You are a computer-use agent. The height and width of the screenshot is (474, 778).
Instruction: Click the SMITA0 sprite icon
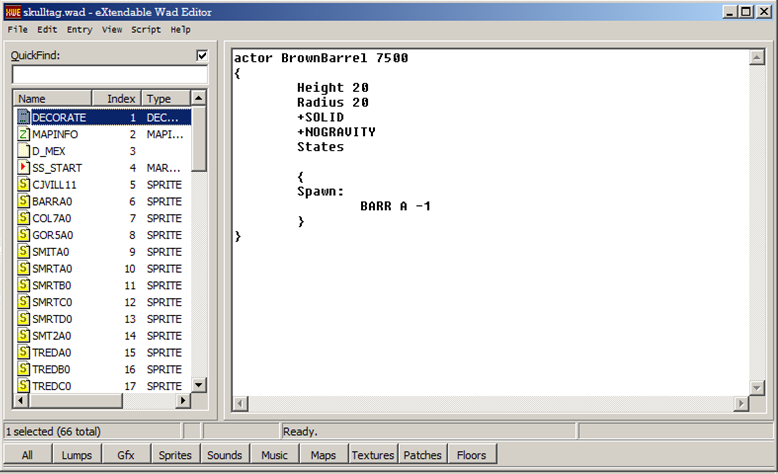23,252
